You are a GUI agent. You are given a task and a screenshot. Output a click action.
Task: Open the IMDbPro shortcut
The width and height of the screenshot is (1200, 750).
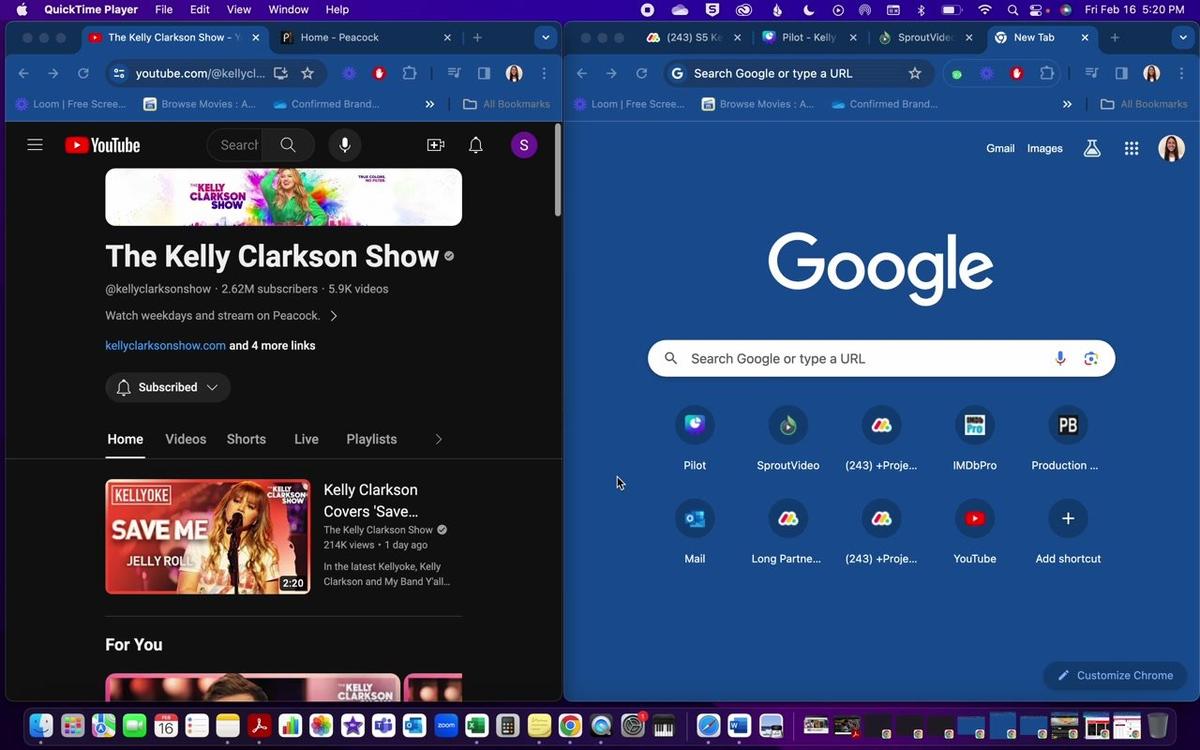pyautogui.click(x=975, y=438)
